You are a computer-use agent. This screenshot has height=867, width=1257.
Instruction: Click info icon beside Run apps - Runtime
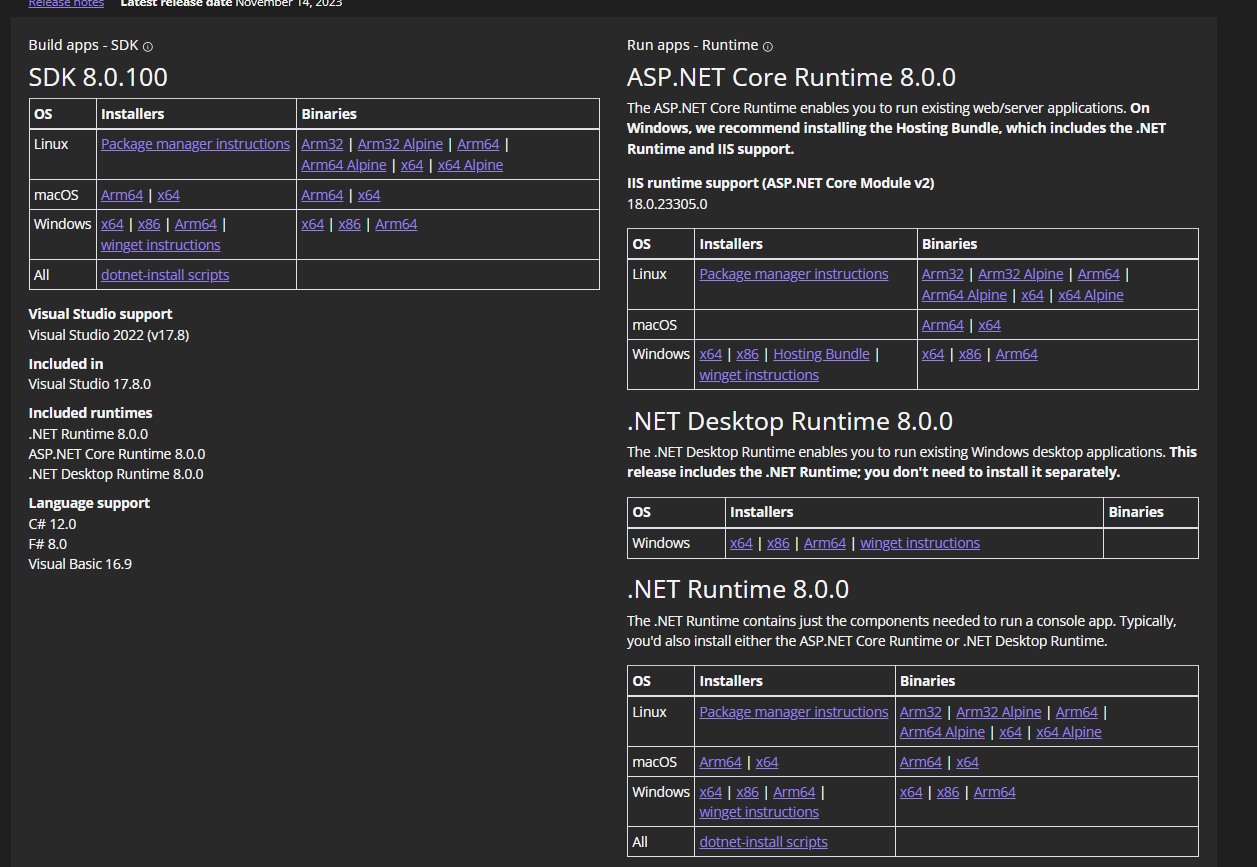tap(768, 47)
